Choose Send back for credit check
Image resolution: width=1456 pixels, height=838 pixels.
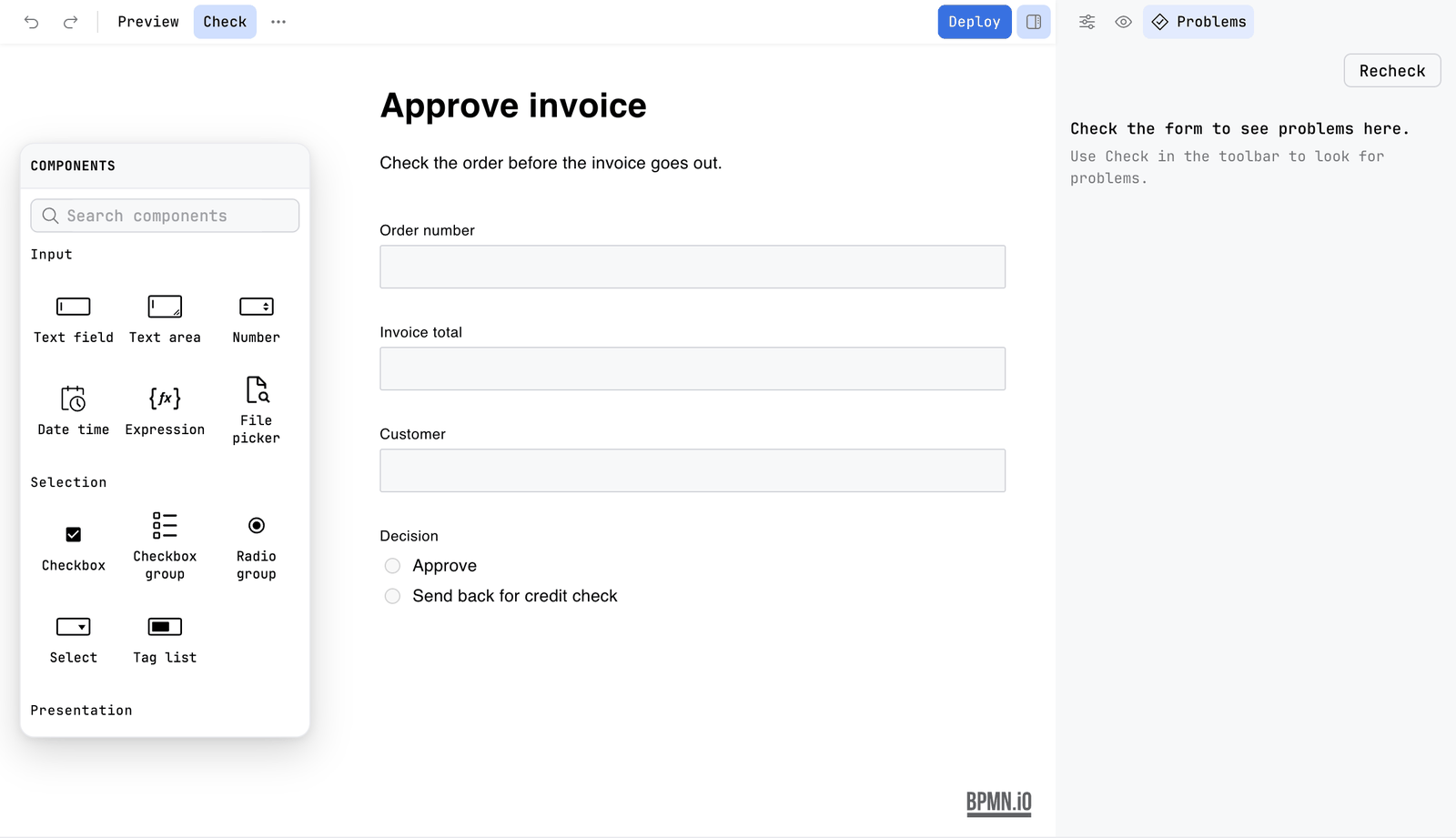tap(392, 596)
